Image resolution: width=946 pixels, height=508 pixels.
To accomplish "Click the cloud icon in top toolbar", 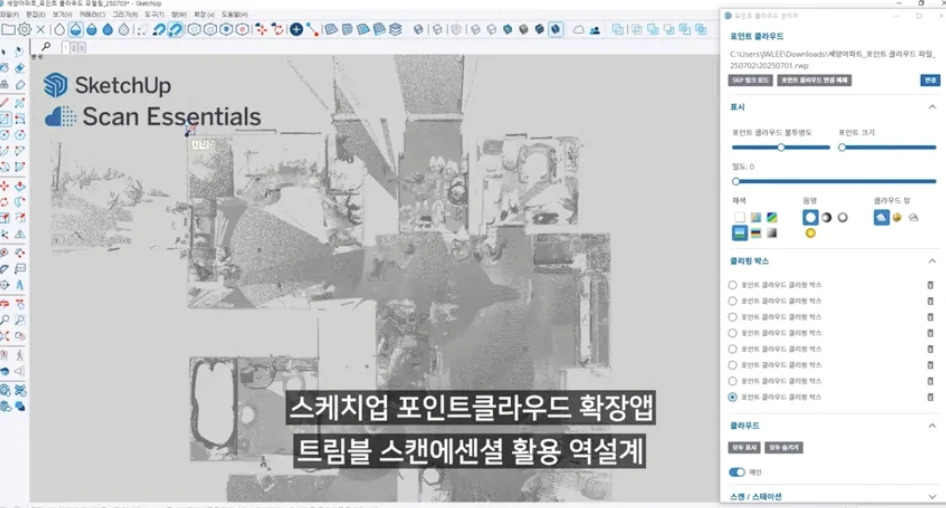I will pos(579,29).
